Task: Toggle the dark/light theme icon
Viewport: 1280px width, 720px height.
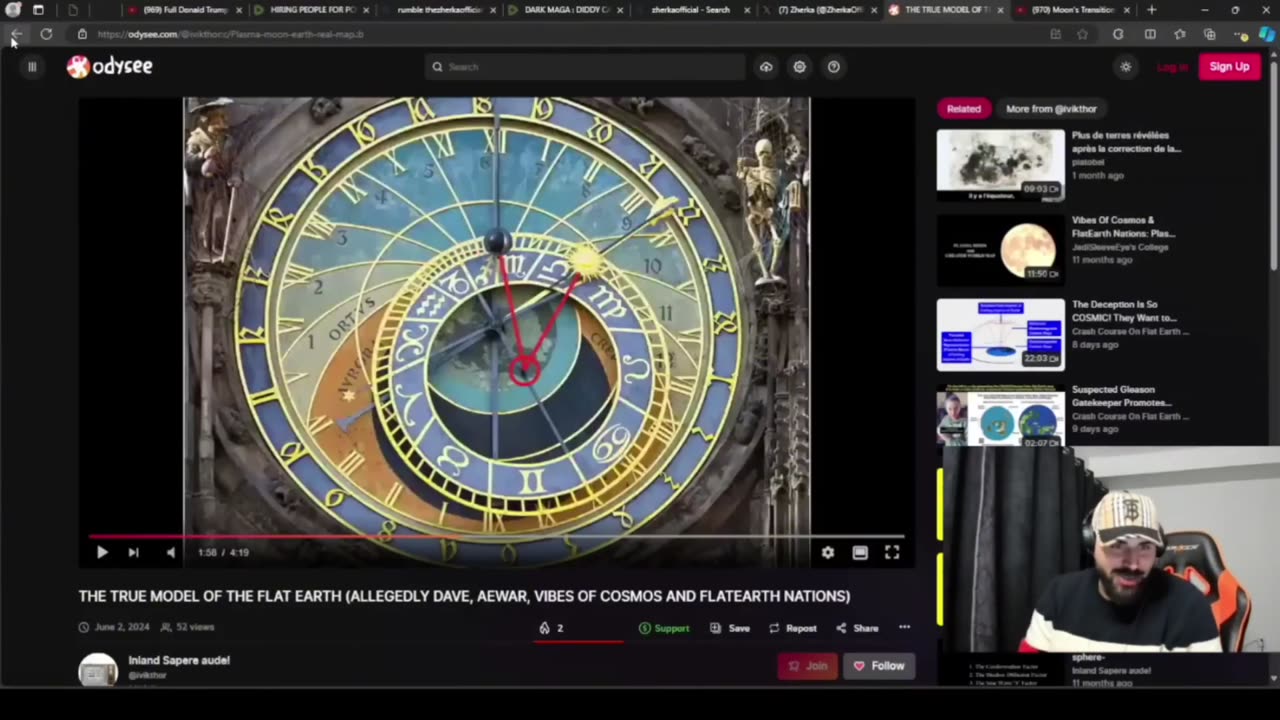Action: pos(1126,67)
